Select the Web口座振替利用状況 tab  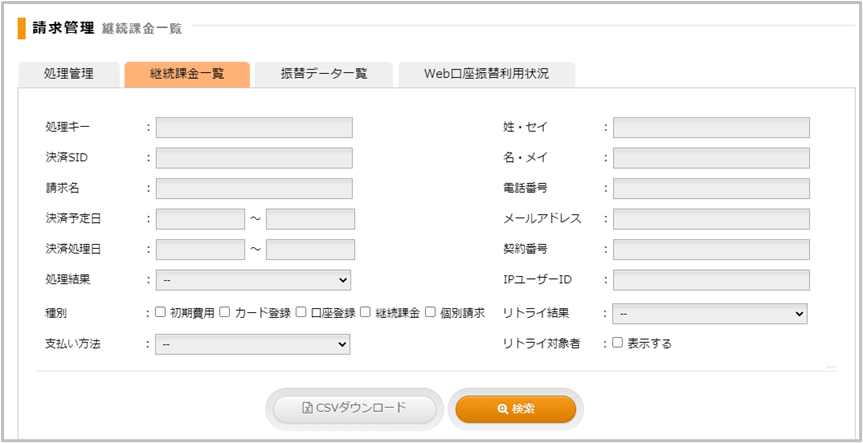[x=486, y=74]
